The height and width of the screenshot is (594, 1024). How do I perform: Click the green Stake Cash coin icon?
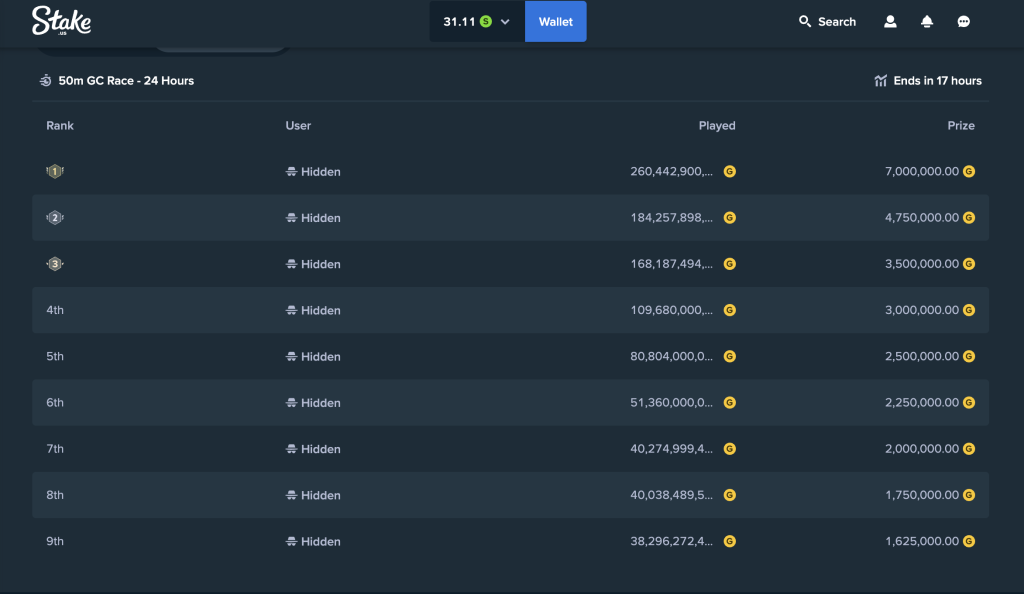pos(486,22)
